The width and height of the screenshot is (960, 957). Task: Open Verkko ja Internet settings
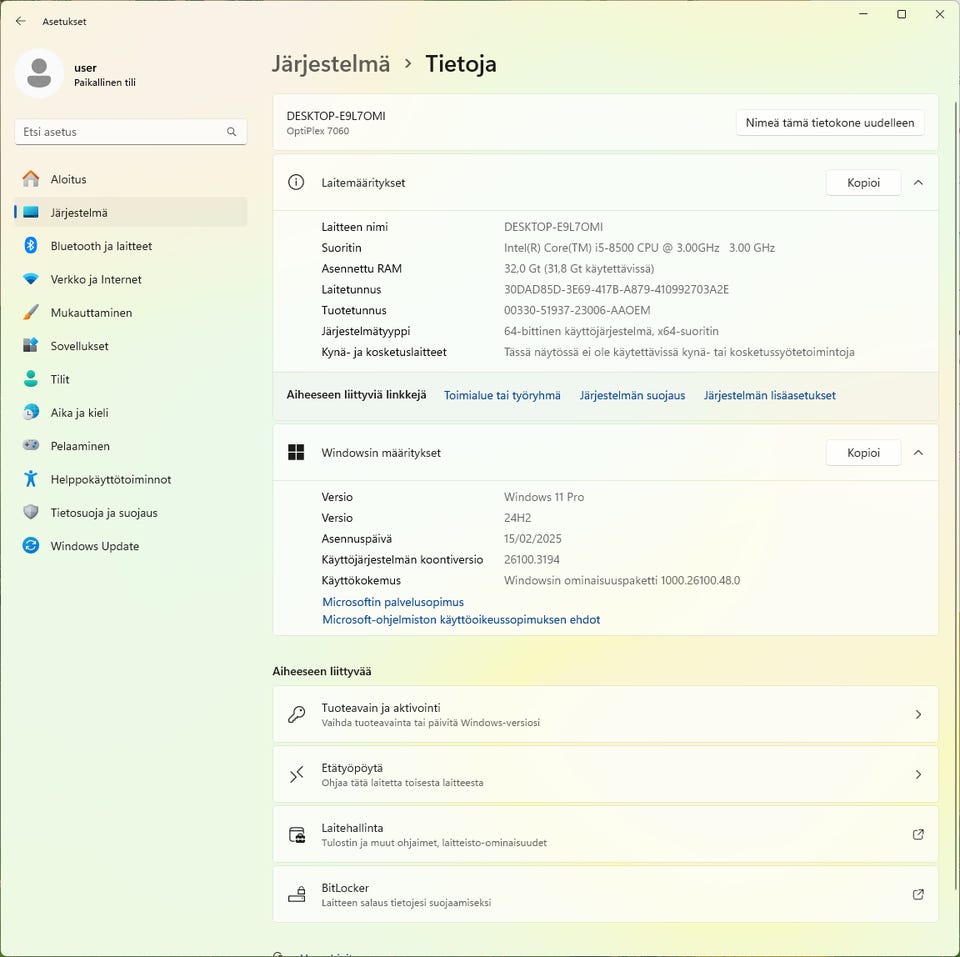point(130,279)
